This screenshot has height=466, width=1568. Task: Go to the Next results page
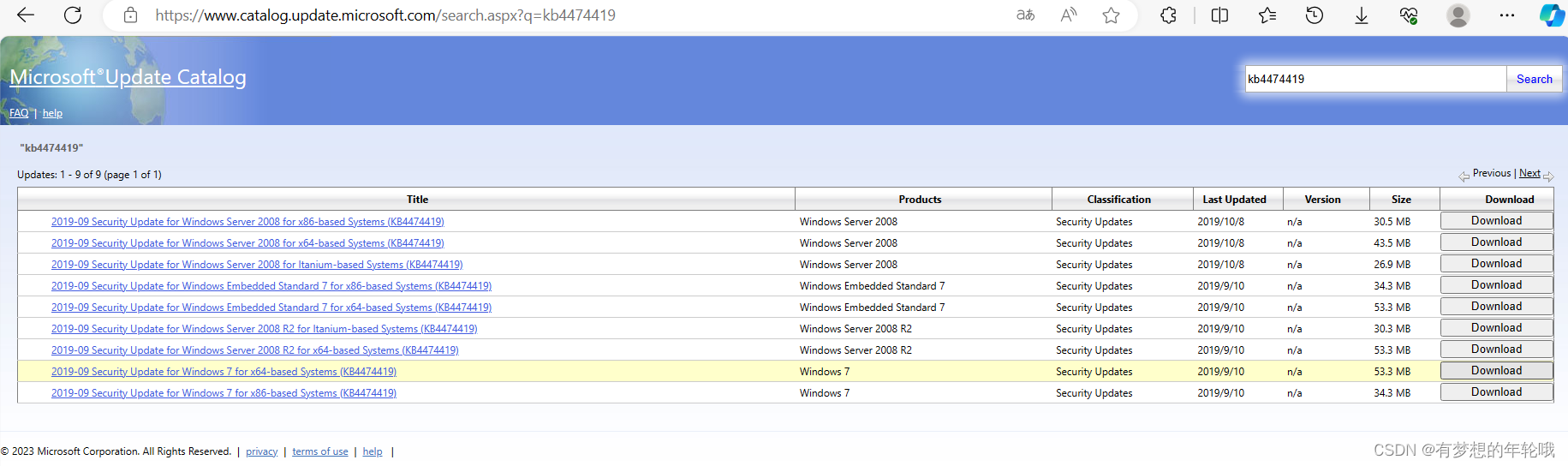(x=1529, y=173)
